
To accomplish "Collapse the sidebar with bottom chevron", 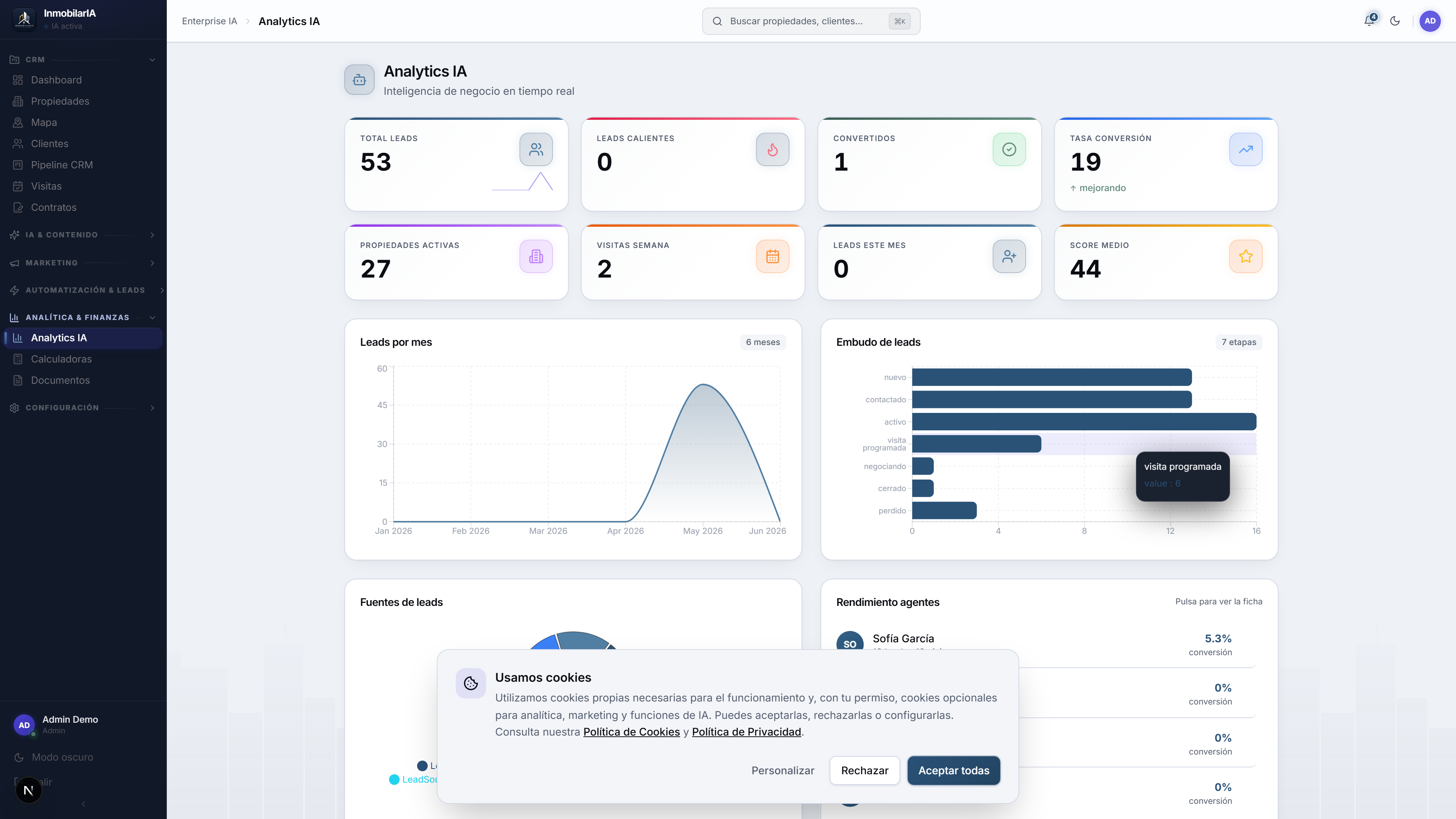I will click(x=84, y=804).
